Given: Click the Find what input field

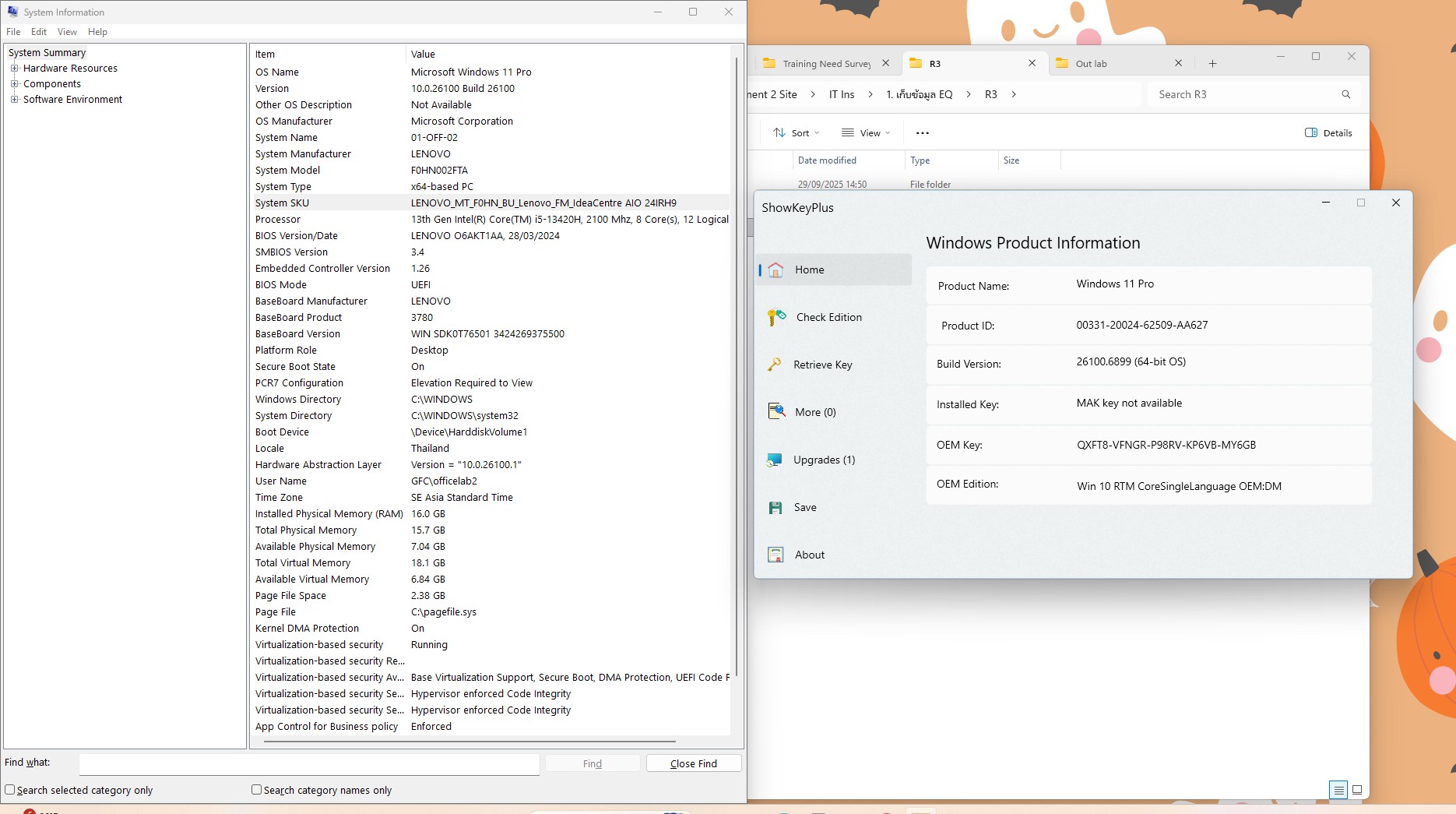Looking at the screenshot, I should [309, 763].
